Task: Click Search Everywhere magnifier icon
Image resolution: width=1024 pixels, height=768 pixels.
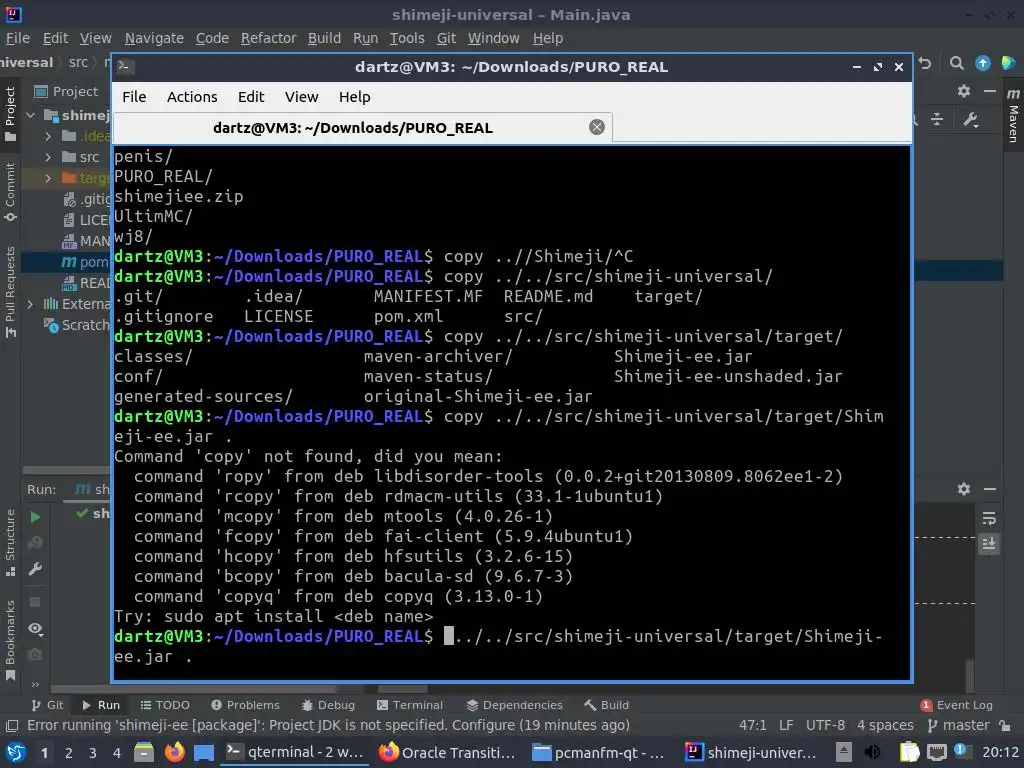Action: click(x=956, y=63)
